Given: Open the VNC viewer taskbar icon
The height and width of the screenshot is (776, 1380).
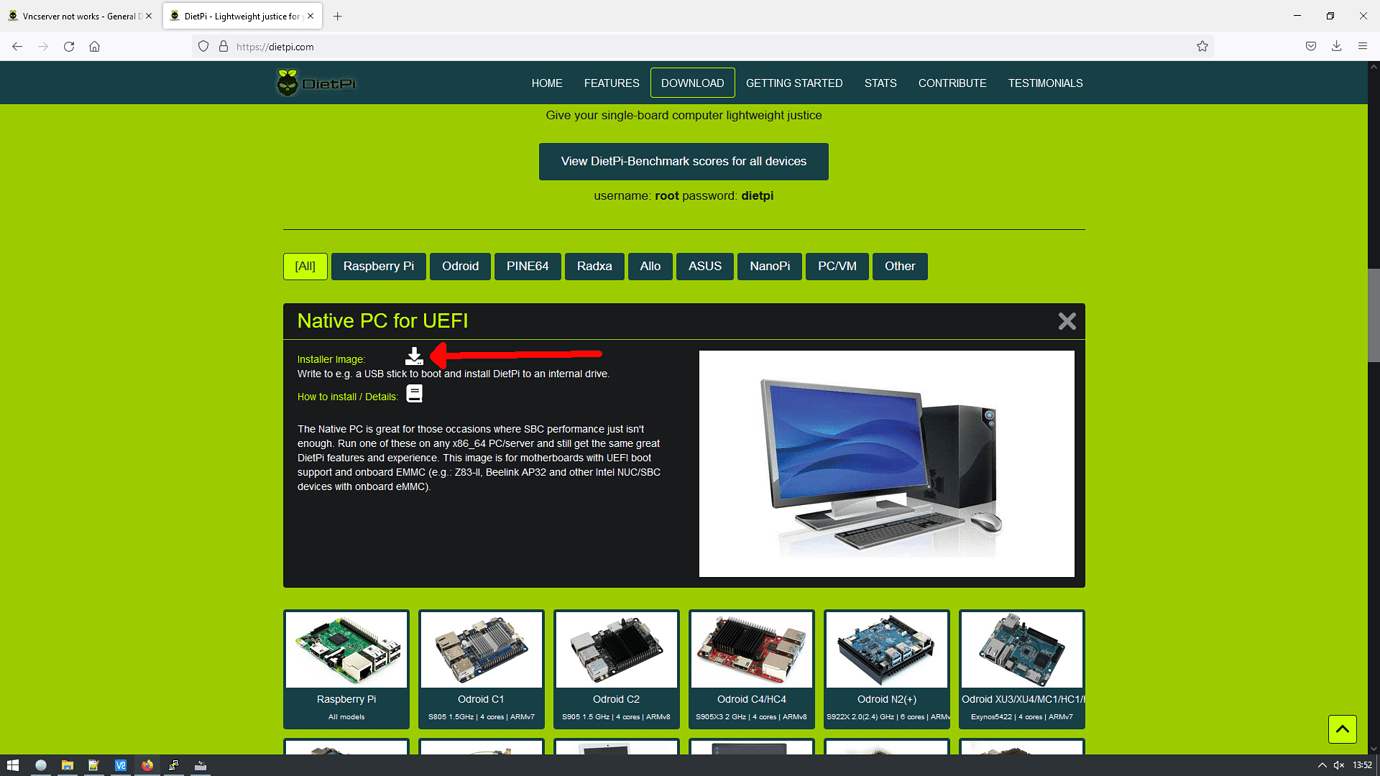Looking at the screenshot, I should (121, 765).
